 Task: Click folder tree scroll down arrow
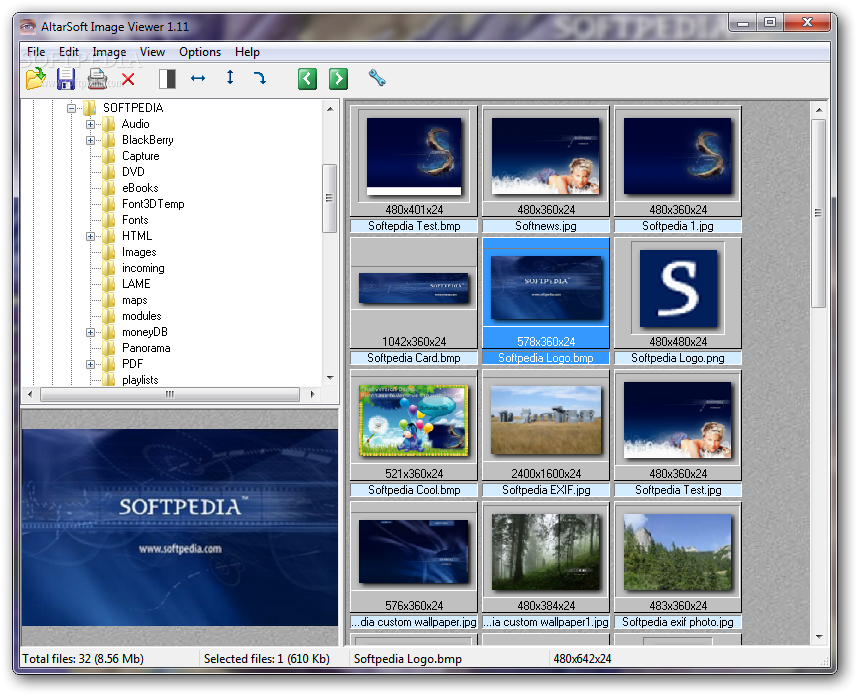330,378
